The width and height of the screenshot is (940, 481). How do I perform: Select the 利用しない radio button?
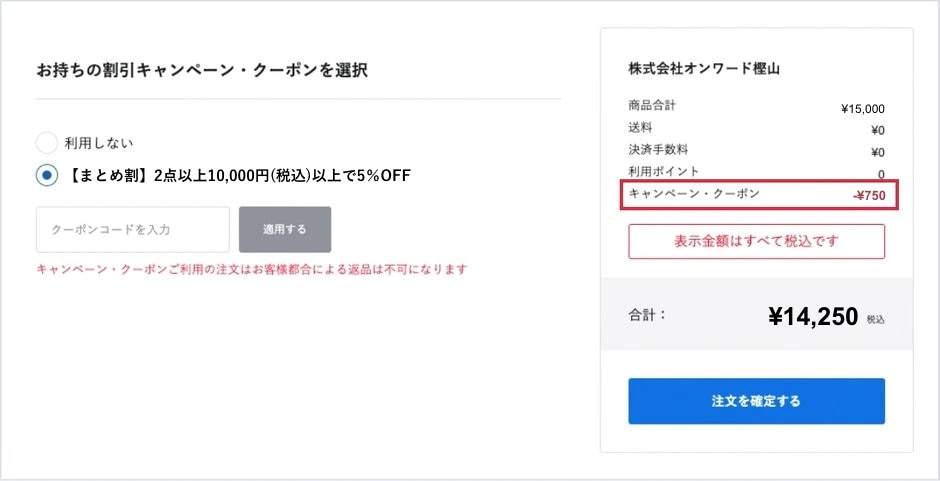point(47,143)
